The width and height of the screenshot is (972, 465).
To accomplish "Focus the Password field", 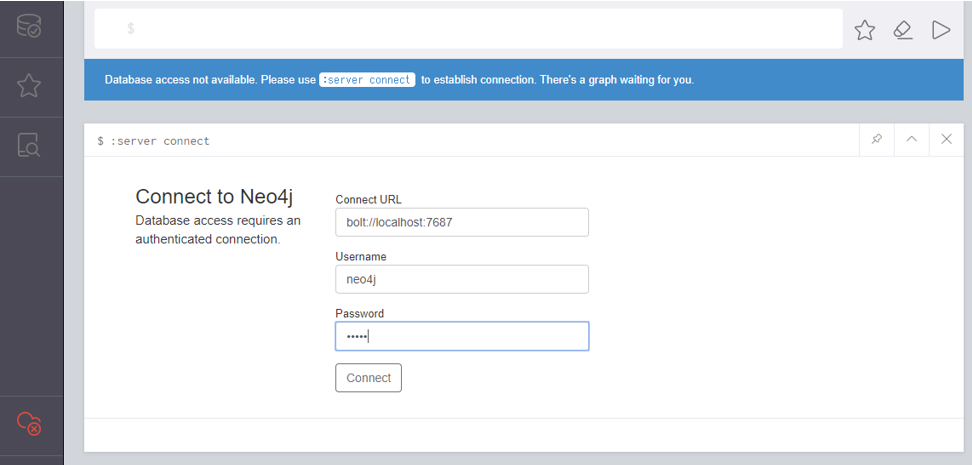I will click(x=462, y=336).
